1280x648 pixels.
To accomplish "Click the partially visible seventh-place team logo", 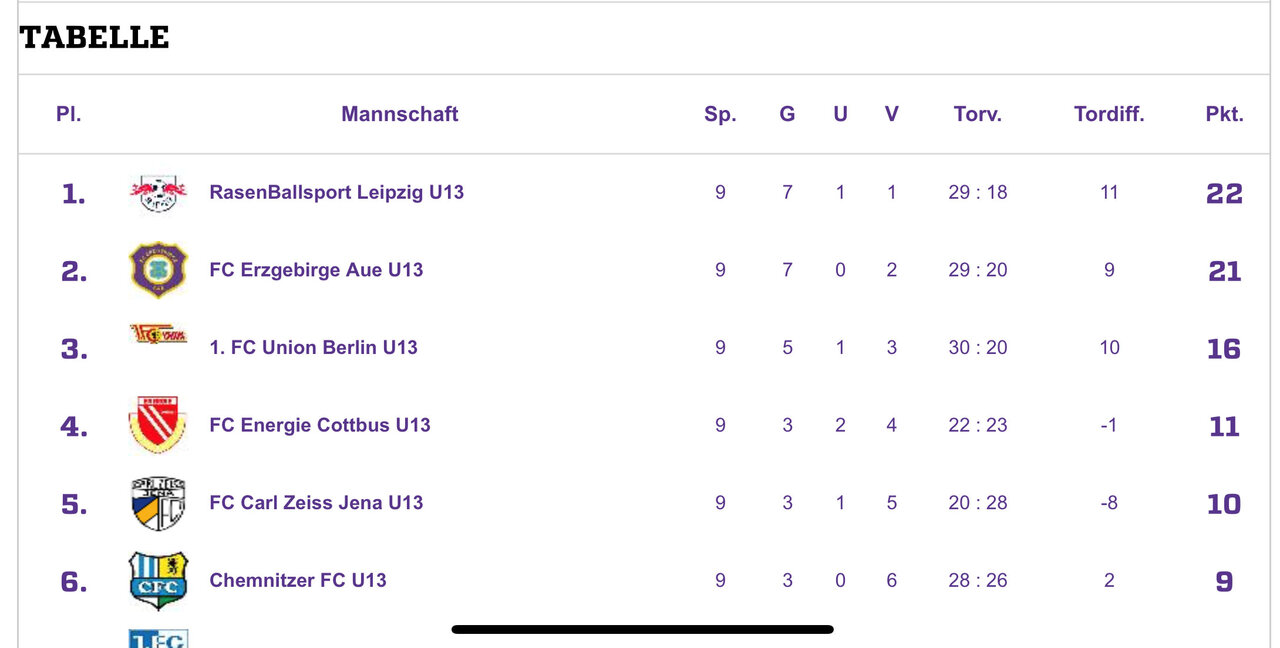I will click(158, 638).
